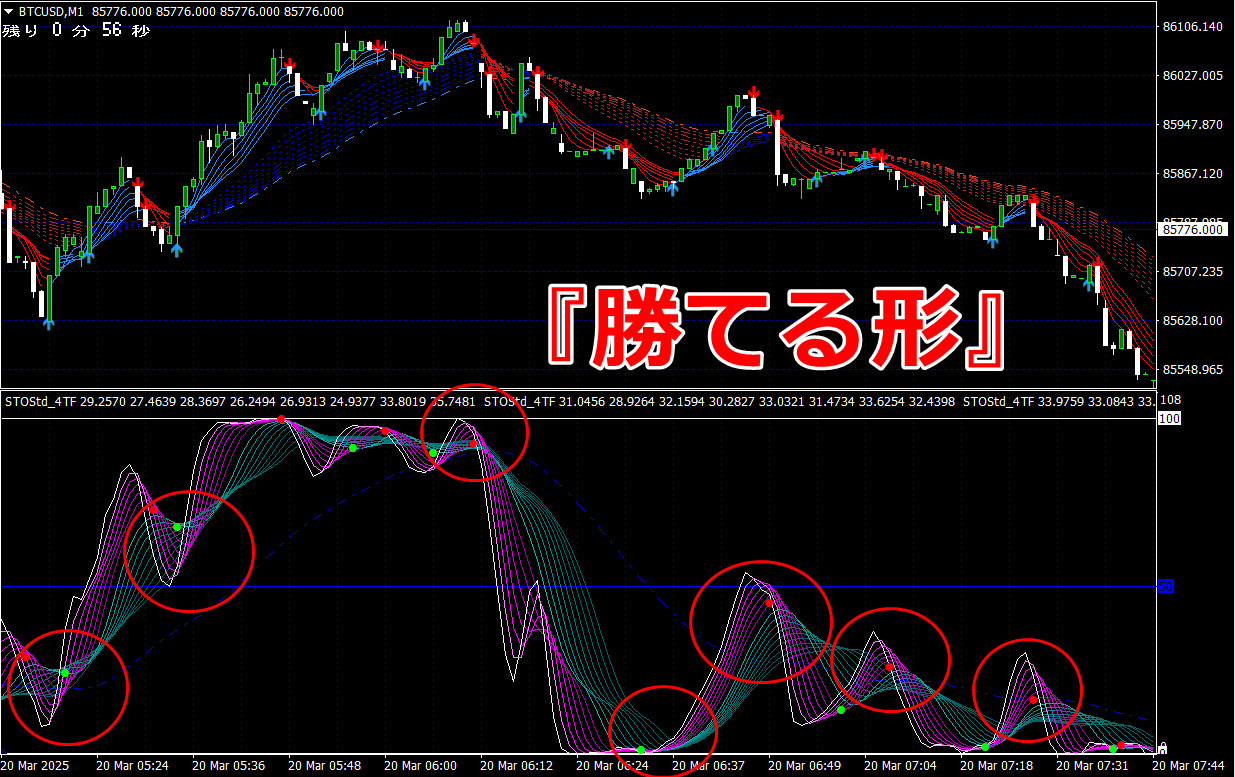Select the solid blue 50 level line
This screenshot has height=777, width=1235.
tap(578, 587)
